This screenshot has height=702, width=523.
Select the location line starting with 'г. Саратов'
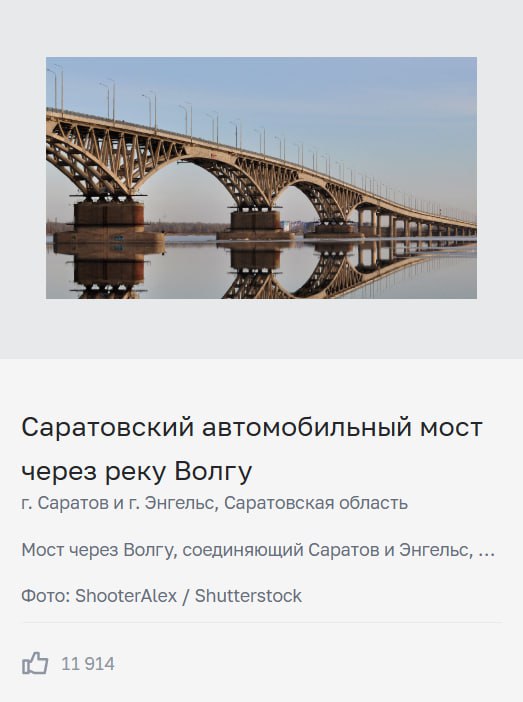click(x=214, y=503)
